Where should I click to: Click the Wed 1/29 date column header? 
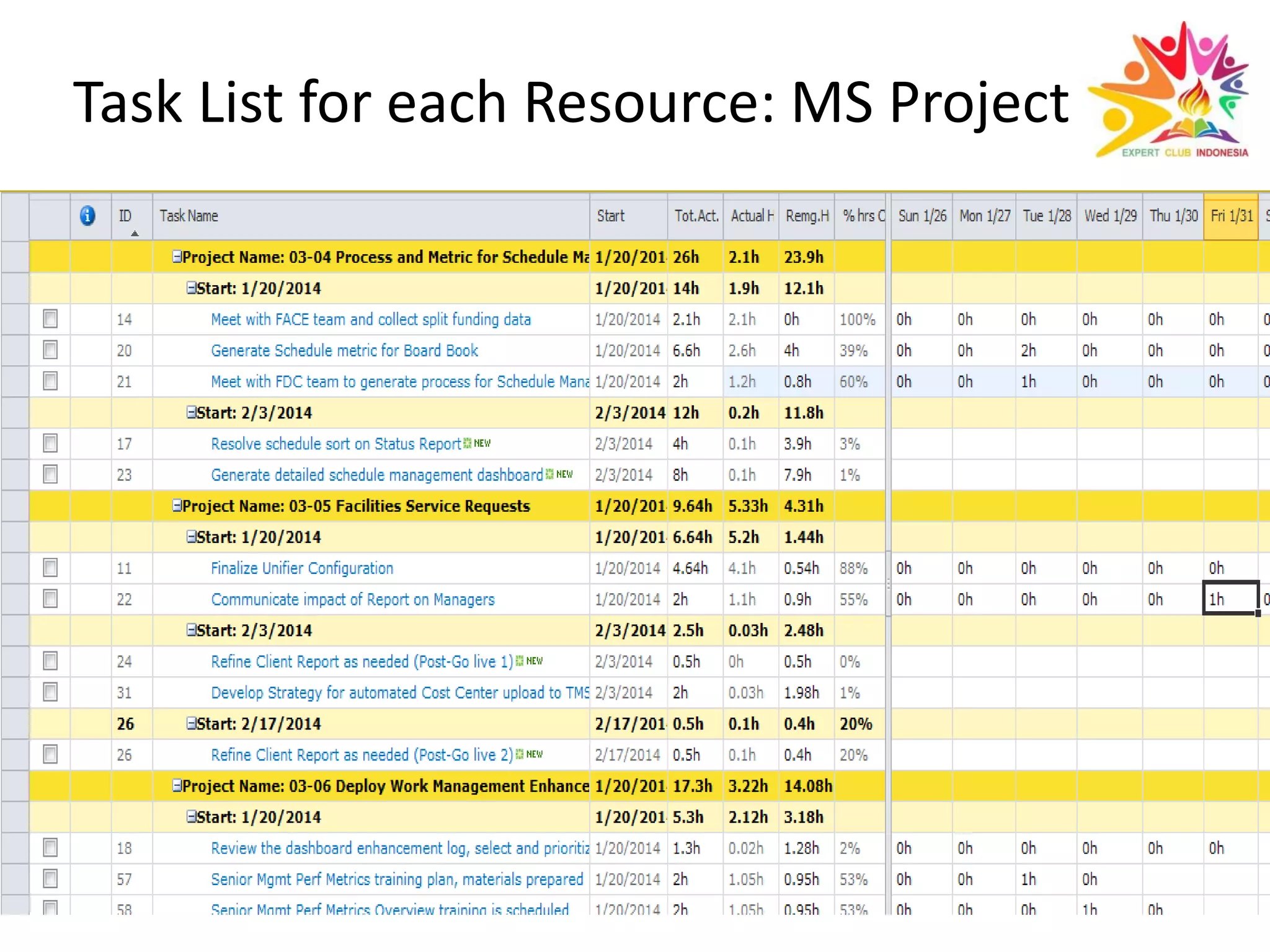coord(1110,216)
